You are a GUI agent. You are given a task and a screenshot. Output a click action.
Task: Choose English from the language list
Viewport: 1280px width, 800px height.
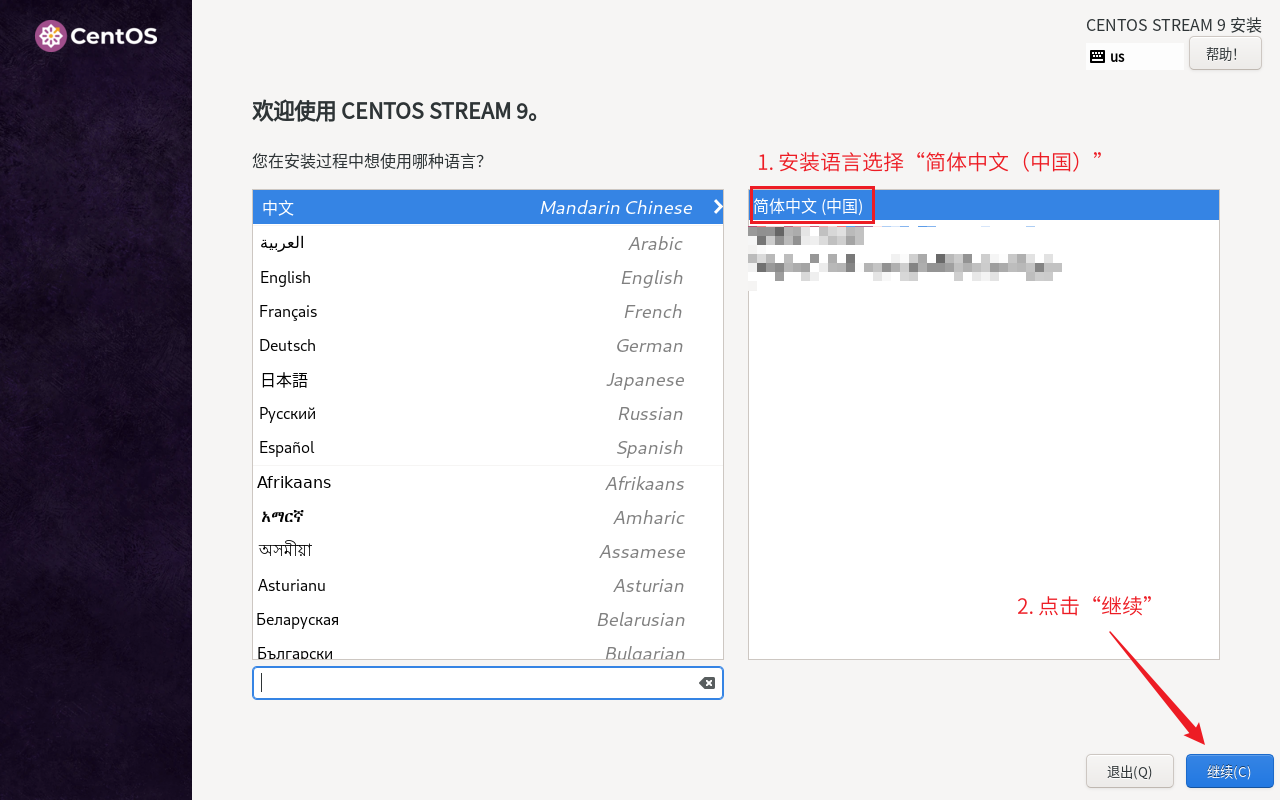tap(487, 277)
